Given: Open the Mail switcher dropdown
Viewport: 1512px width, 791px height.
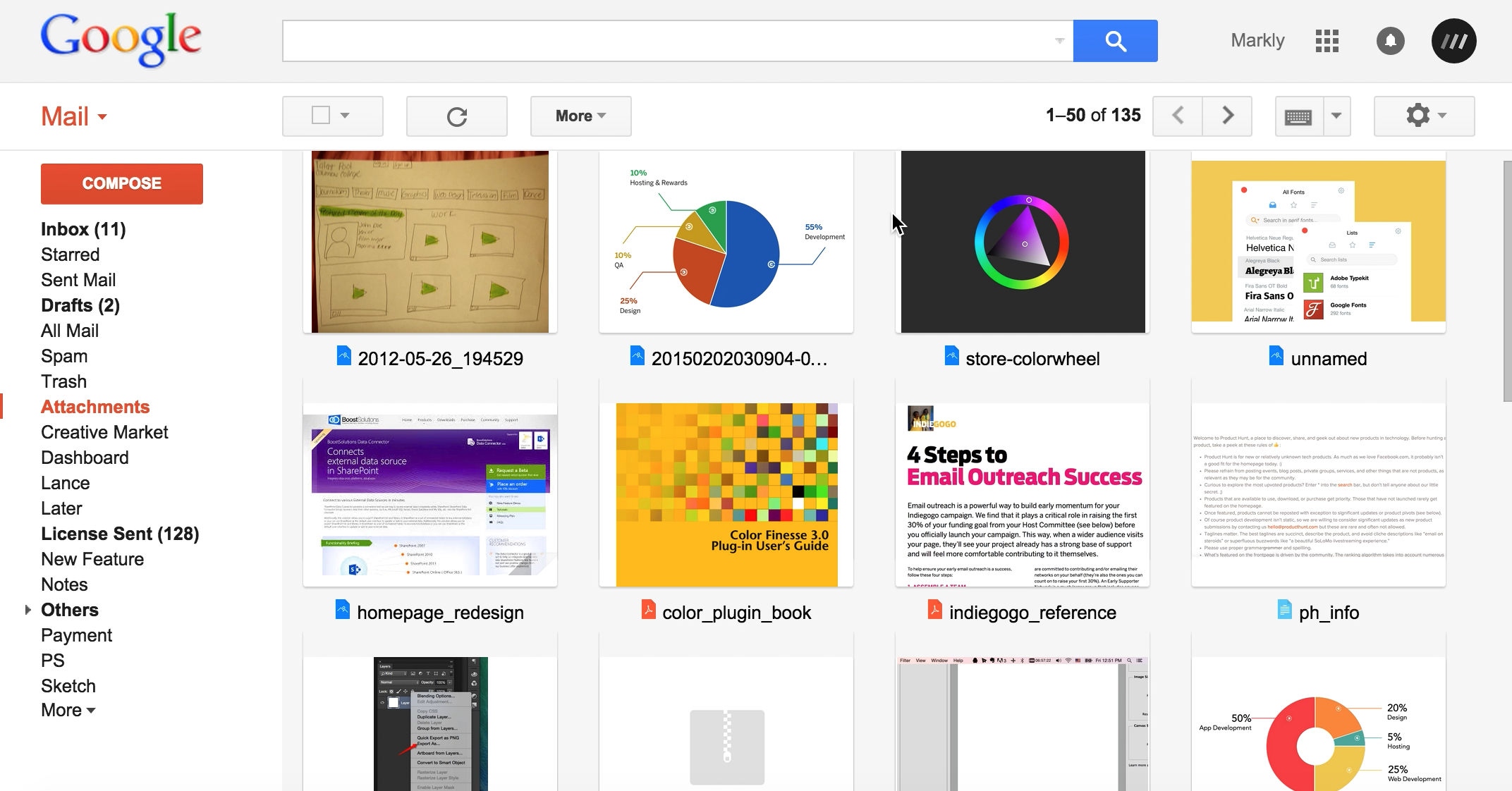Looking at the screenshot, I should [x=75, y=117].
